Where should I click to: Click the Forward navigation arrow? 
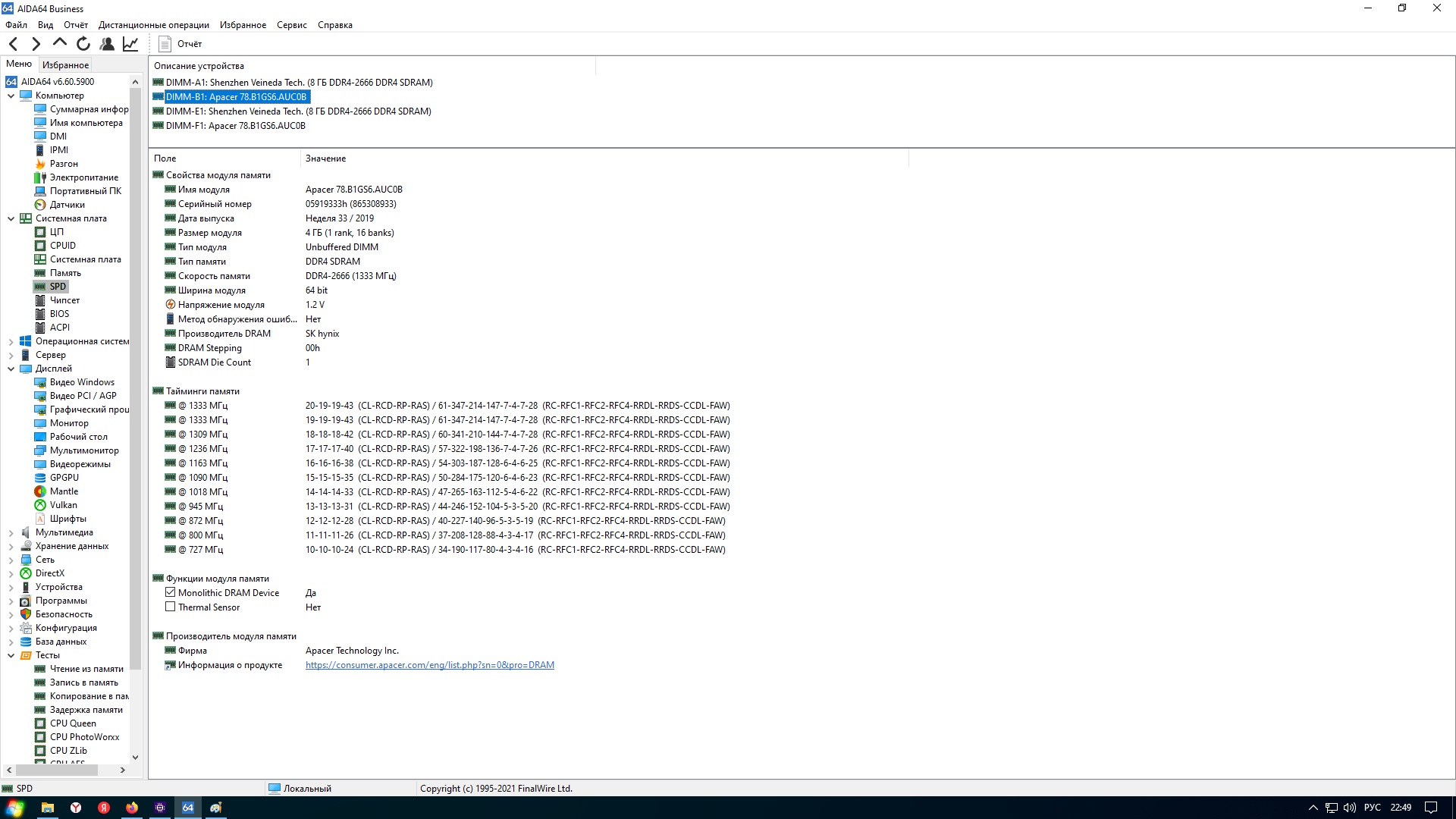pyautogui.click(x=36, y=44)
